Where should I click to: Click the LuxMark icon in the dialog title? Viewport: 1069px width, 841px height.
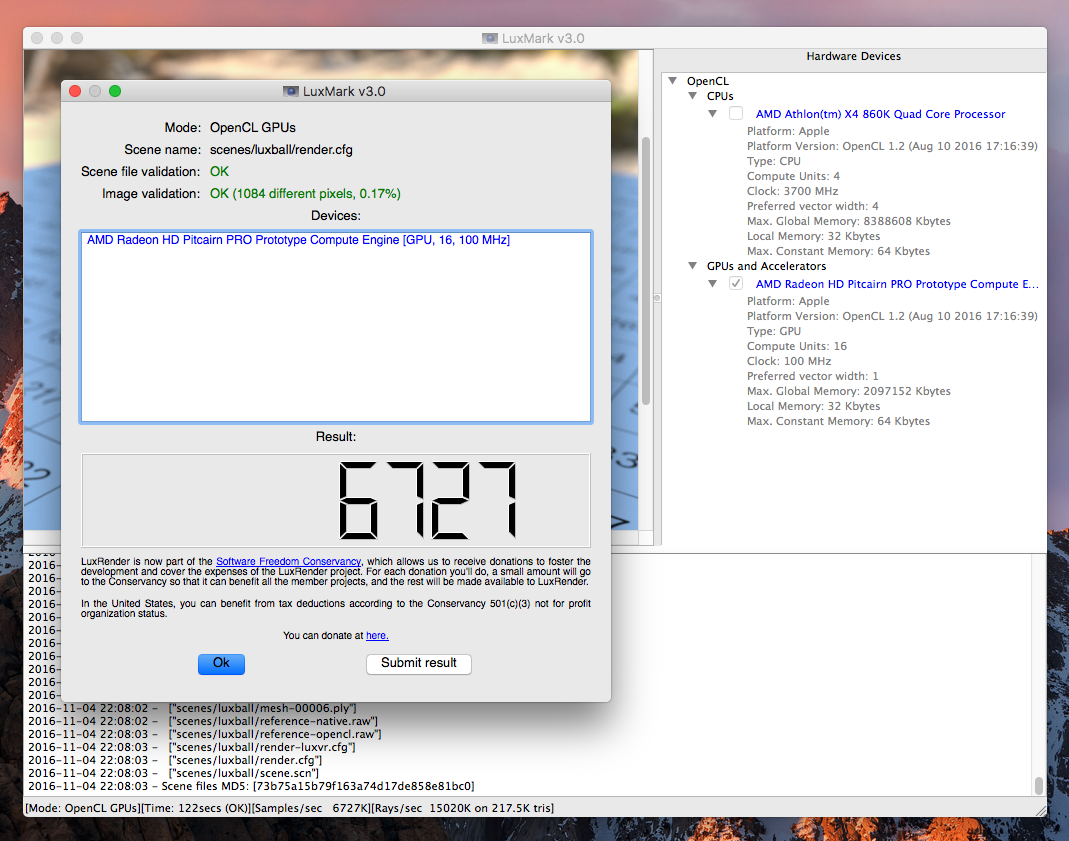290,91
